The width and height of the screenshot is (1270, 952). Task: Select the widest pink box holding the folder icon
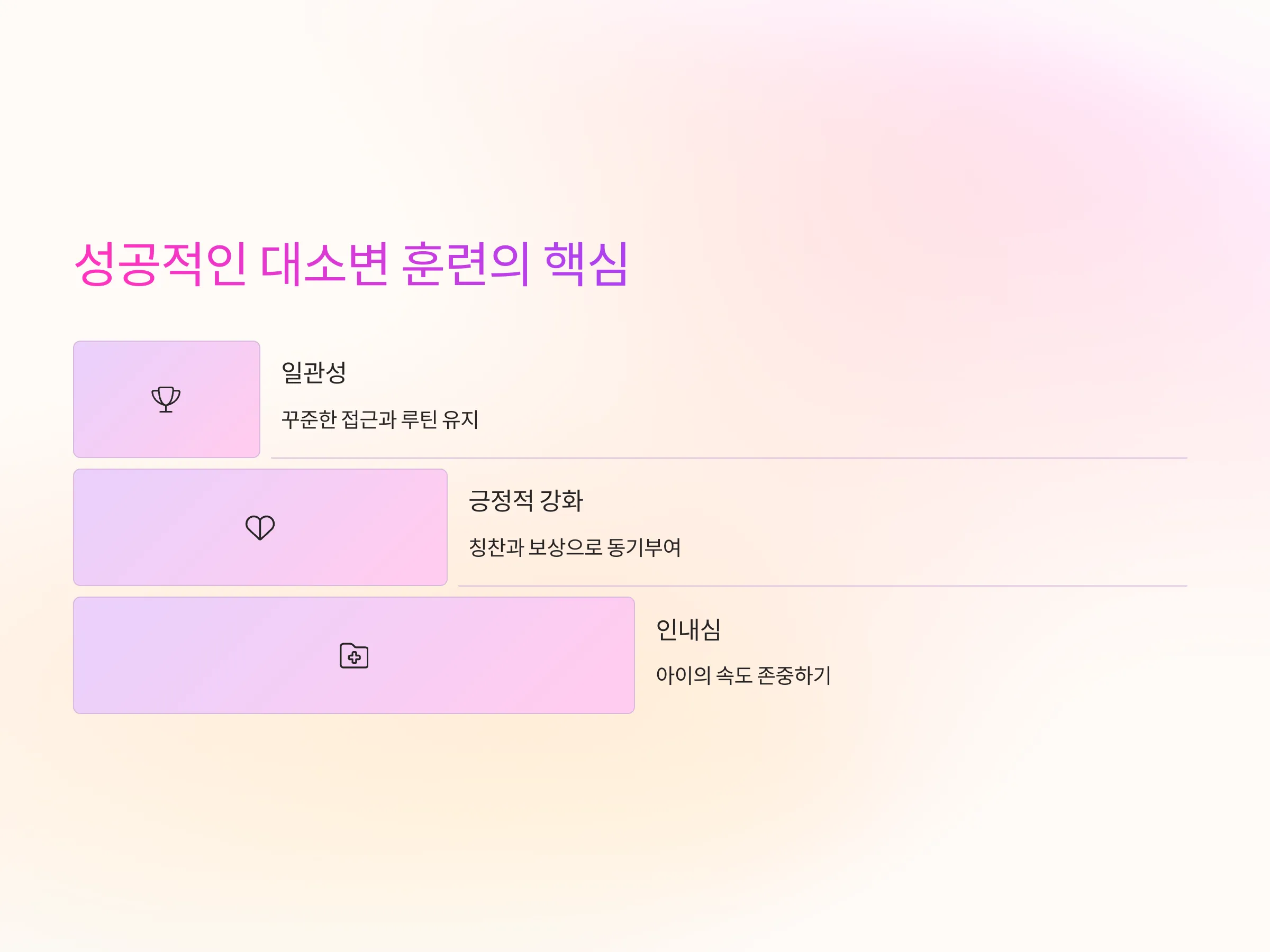point(353,655)
